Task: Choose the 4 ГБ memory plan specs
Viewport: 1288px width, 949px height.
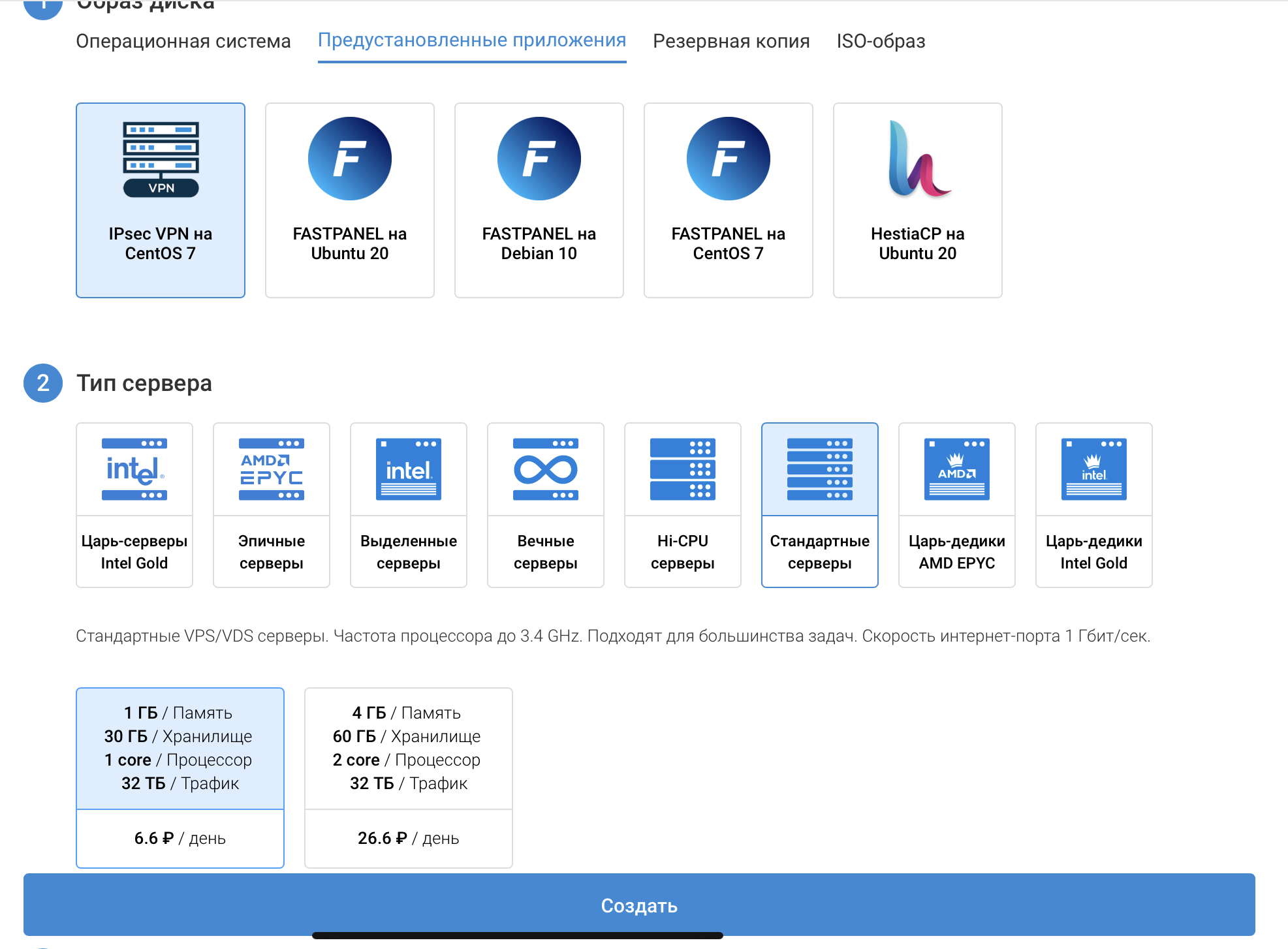Action: pyautogui.click(x=409, y=748)
